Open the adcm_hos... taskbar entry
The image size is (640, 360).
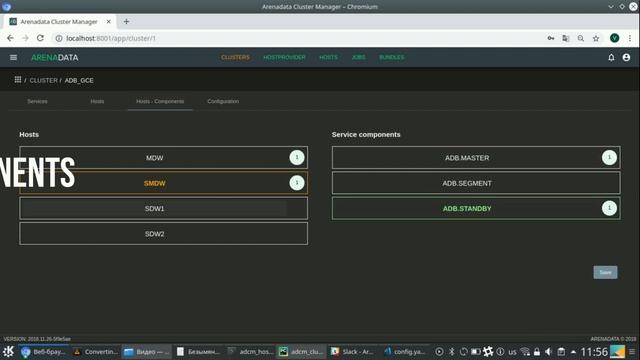tap(250, 351)
